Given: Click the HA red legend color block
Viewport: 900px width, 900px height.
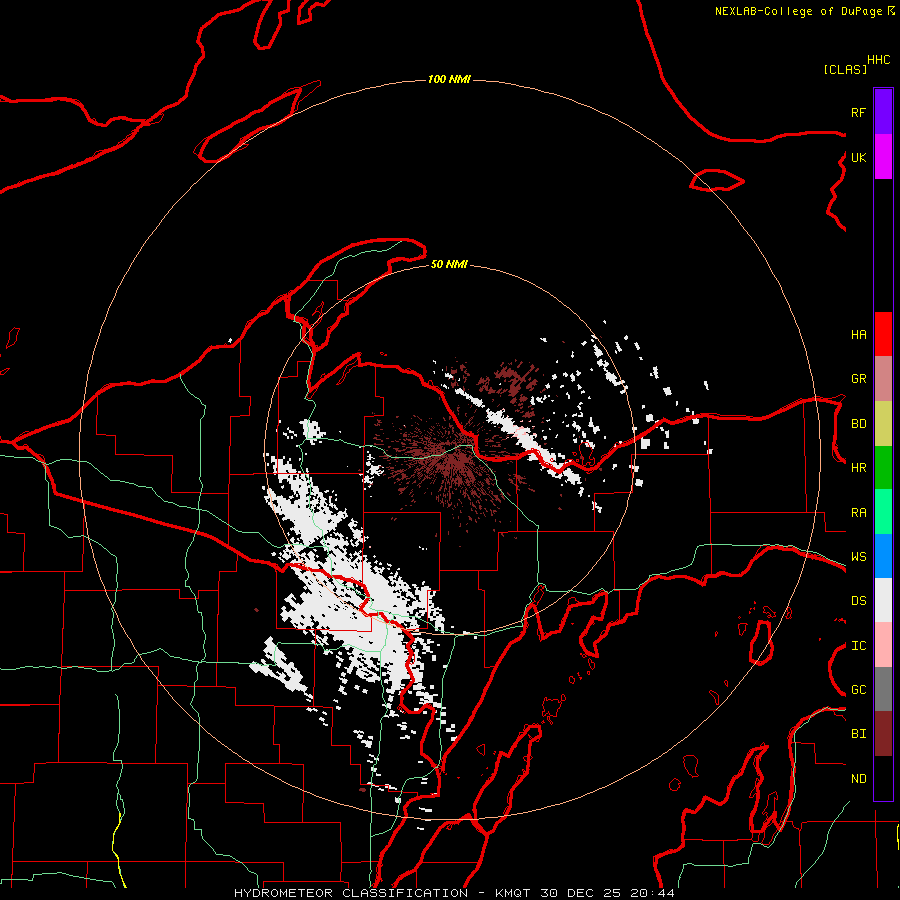Looking at the screenshot, I should [883, 334].
